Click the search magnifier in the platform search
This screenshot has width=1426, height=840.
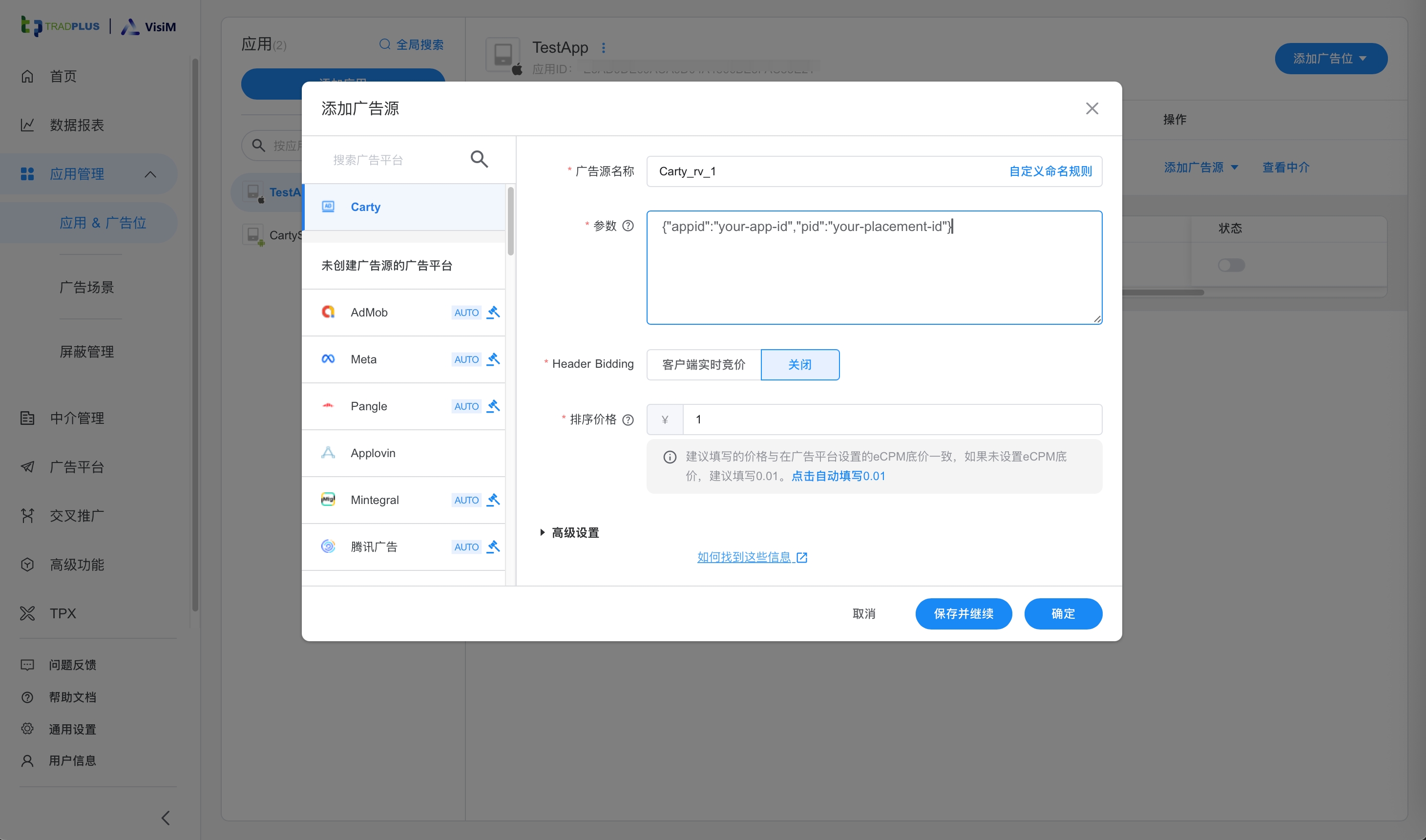[x=479, y=159]
